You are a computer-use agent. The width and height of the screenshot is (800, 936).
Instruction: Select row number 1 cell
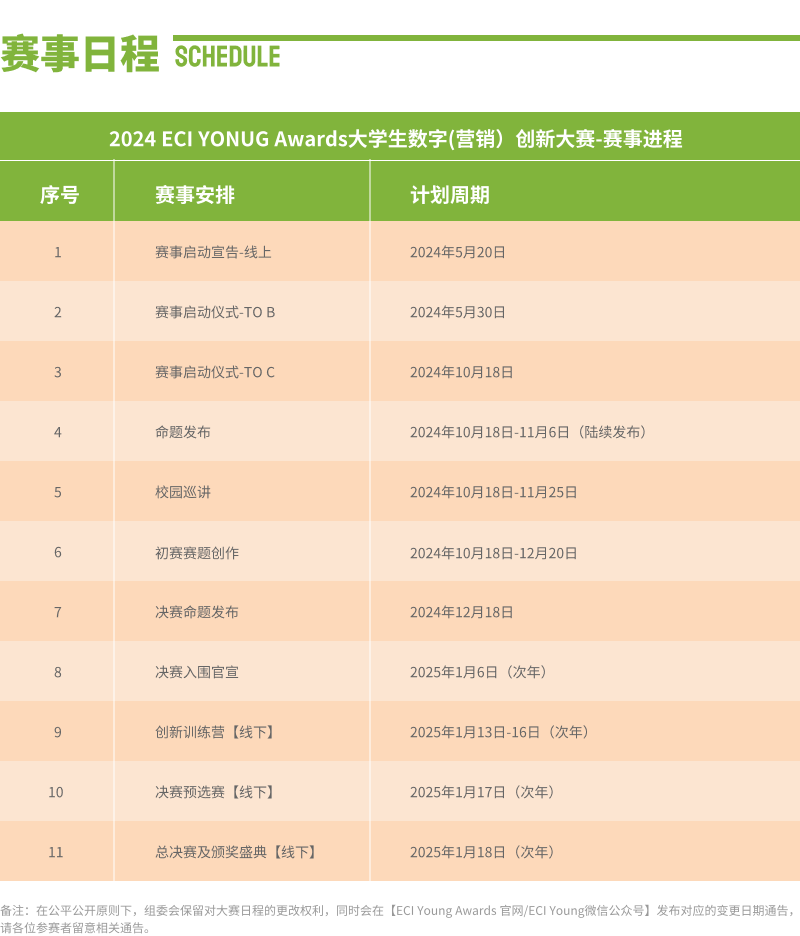point(58,252)
